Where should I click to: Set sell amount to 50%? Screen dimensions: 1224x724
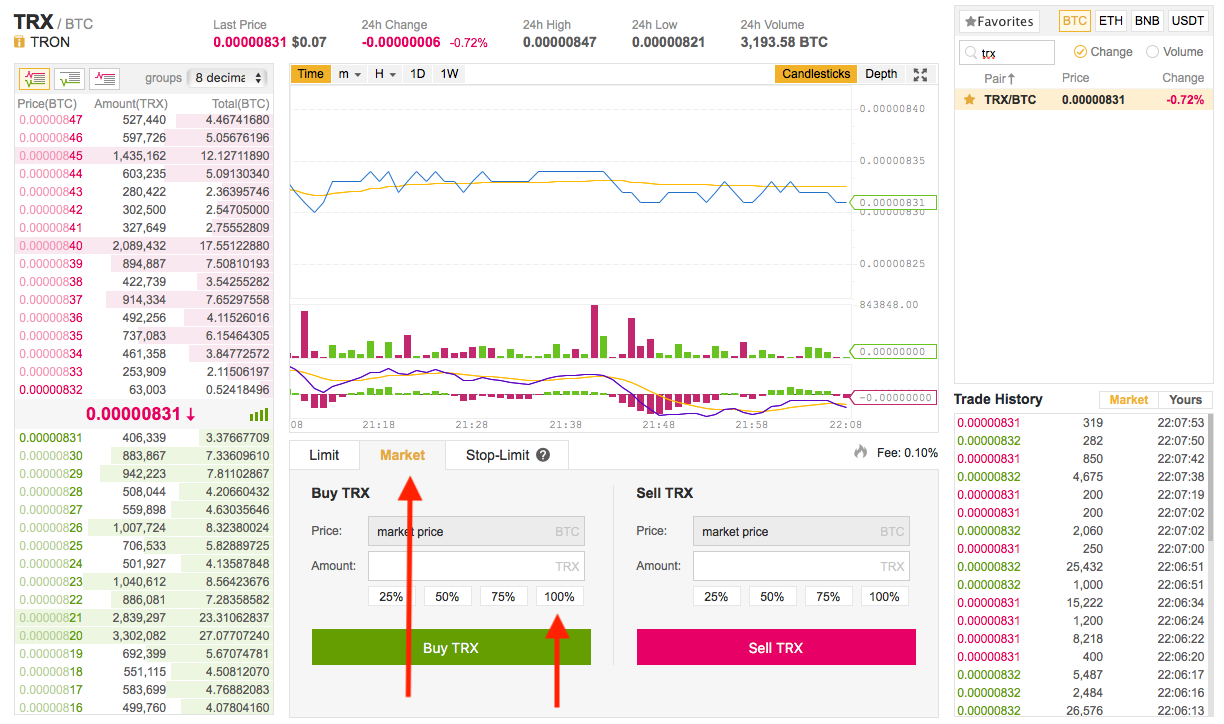(x=772, y=596)
